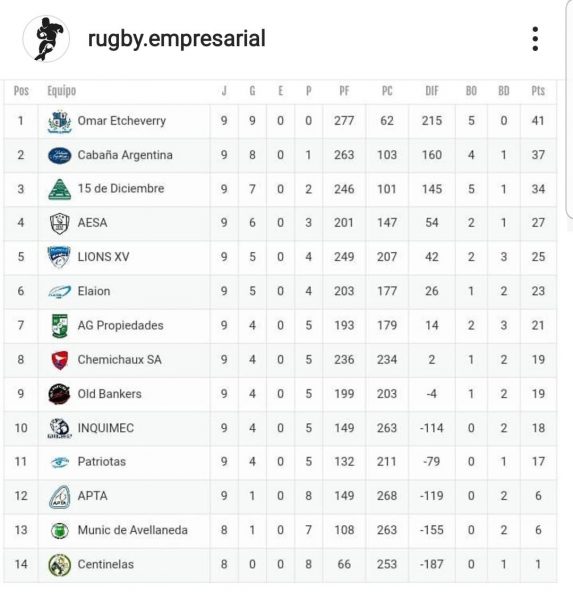Viewport: 573px width, 600px height.
Task: Click the AESA shield crest
Action: coord(59,223)
